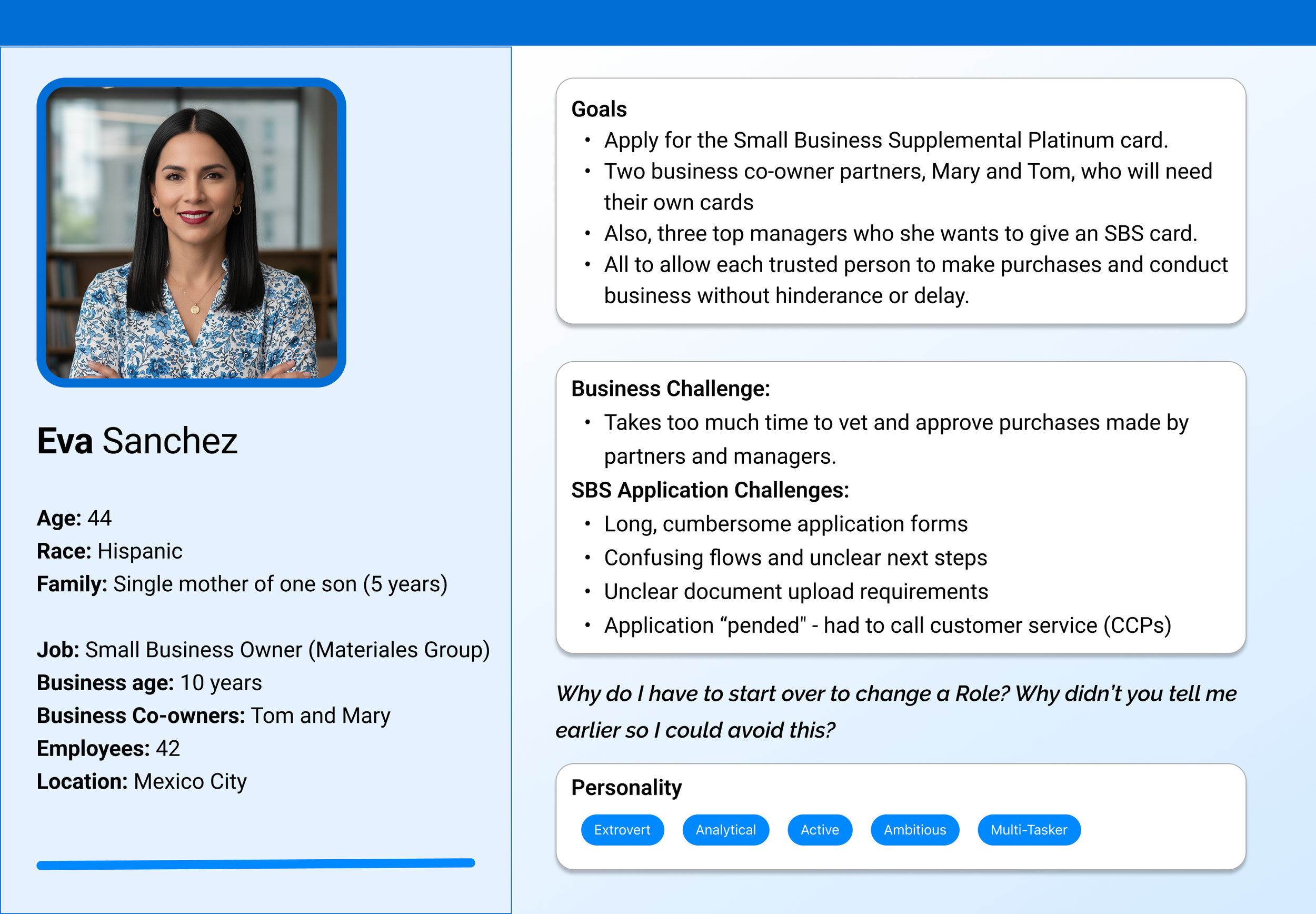
Task: Click the Personality section heading
Action: pos(626,788)
